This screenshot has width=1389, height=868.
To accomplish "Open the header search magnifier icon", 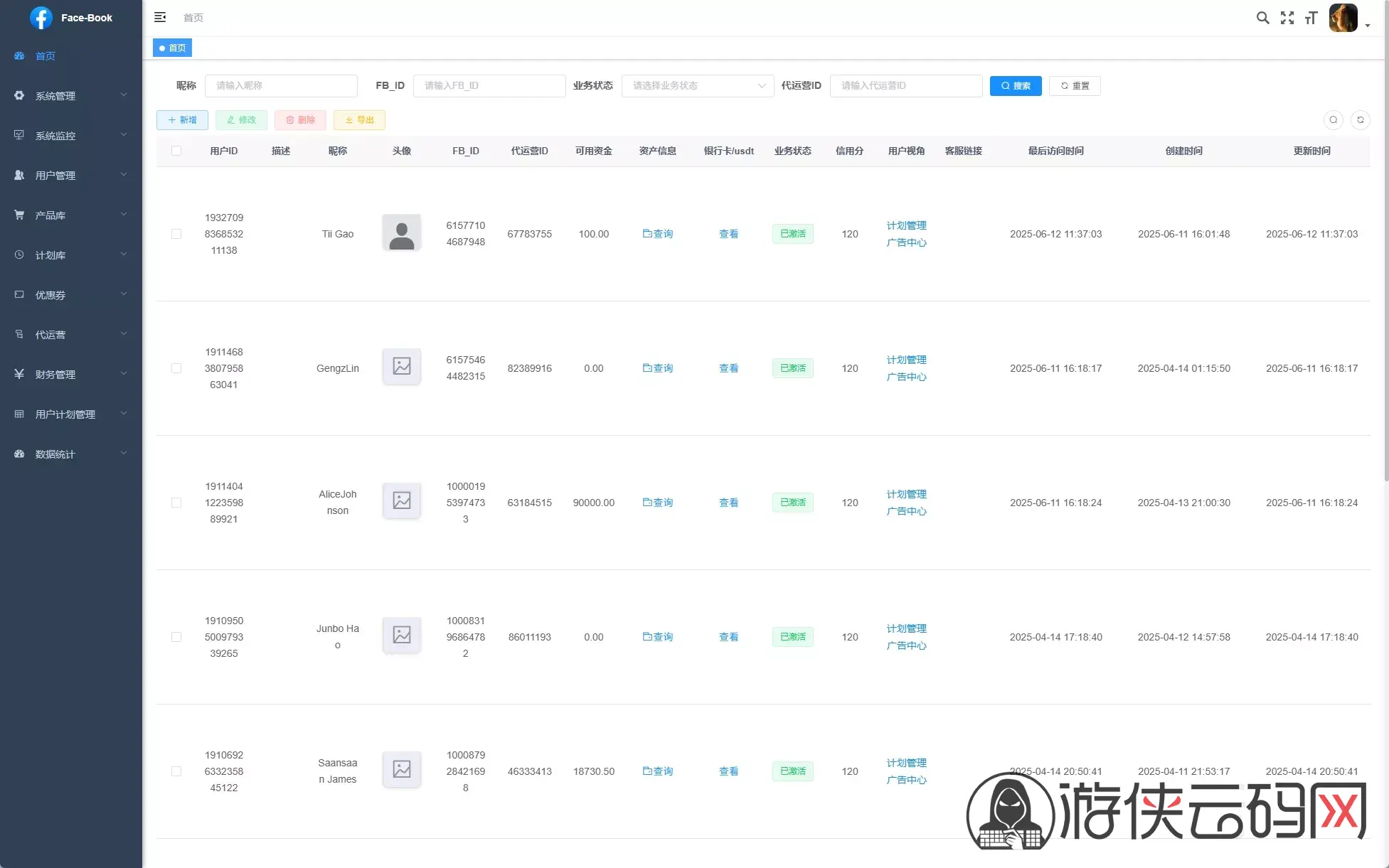I will (x=1262, y=18).
